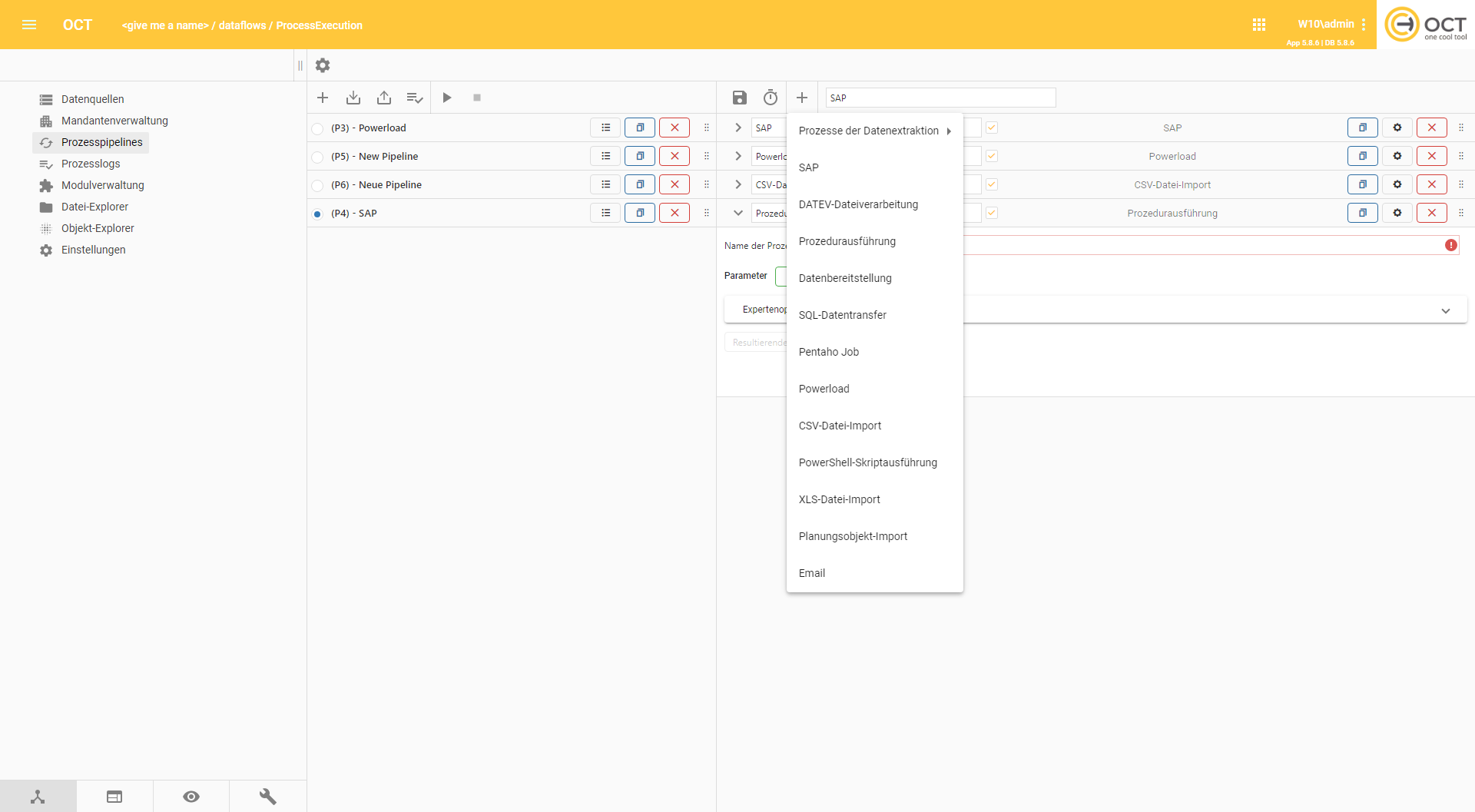This screenshot has width=1475, height=812.
Task: Click the save pipeline icon
Action: (739, 98)
